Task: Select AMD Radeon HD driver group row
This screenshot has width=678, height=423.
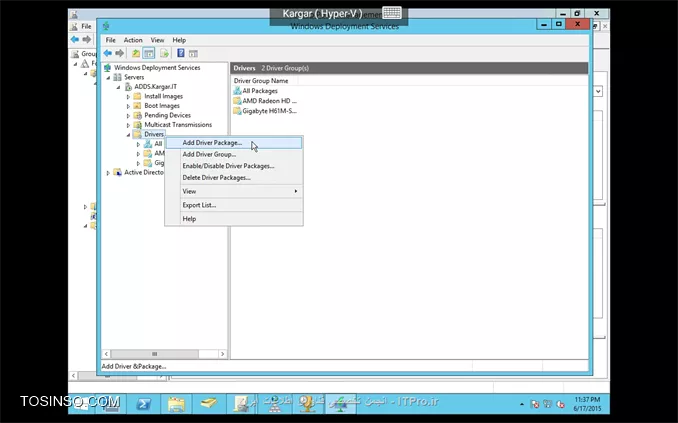Action: [x=265, y=101]
